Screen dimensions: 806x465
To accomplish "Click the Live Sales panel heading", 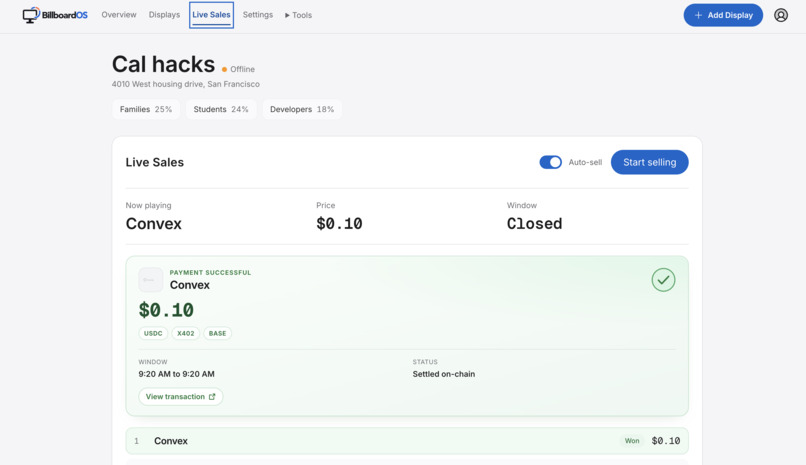I will [155, 162].
